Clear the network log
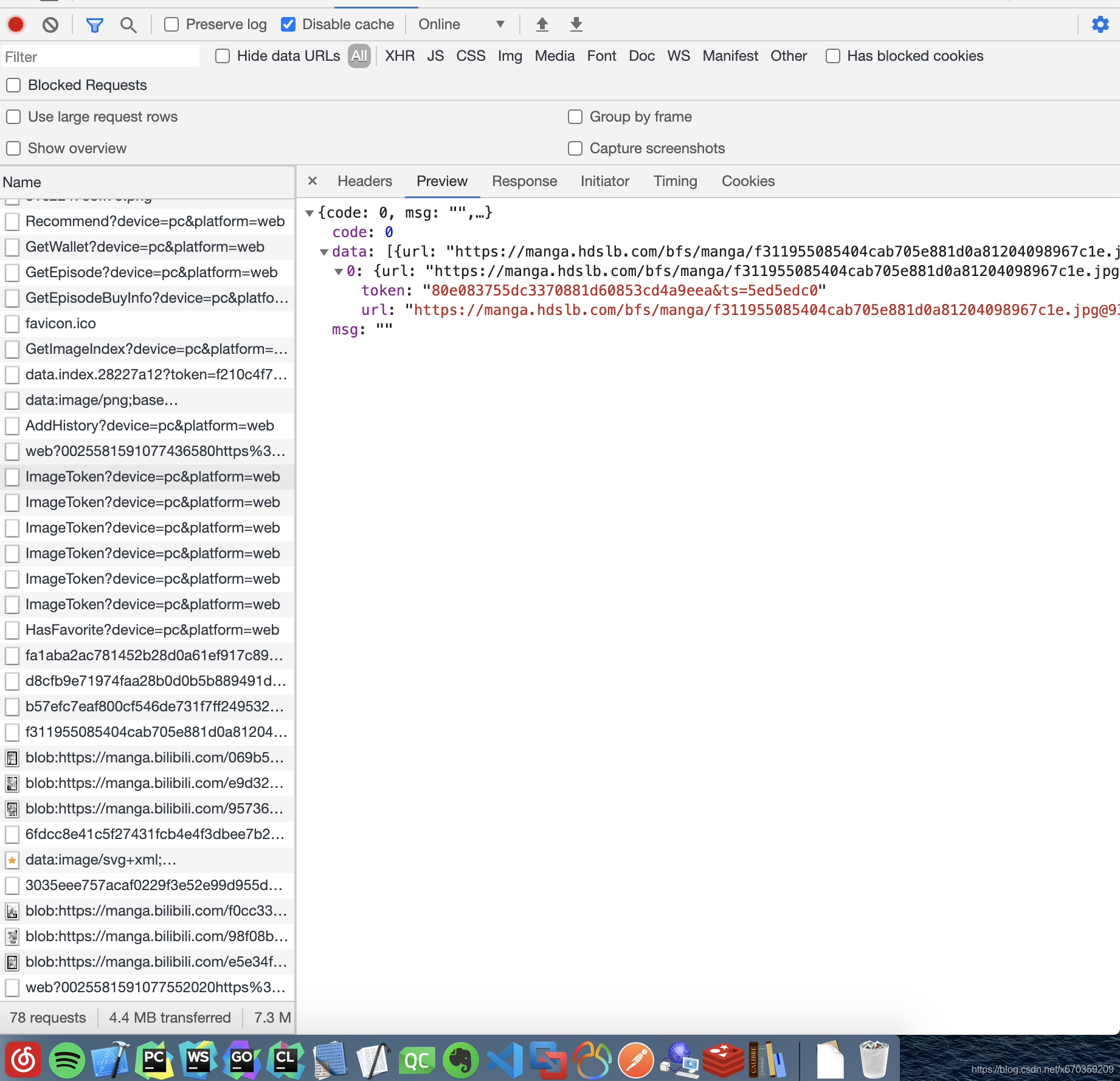 [50, 24]
